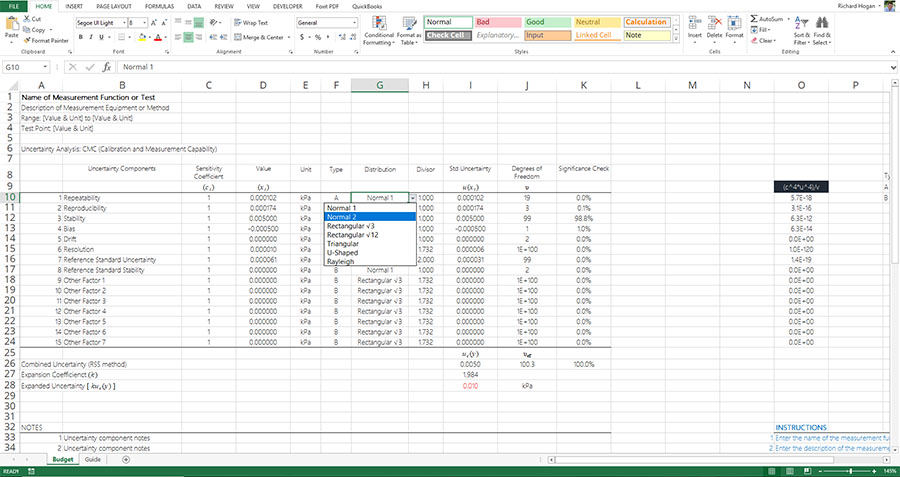Click the Insert Function fx icon

(107, 67)
